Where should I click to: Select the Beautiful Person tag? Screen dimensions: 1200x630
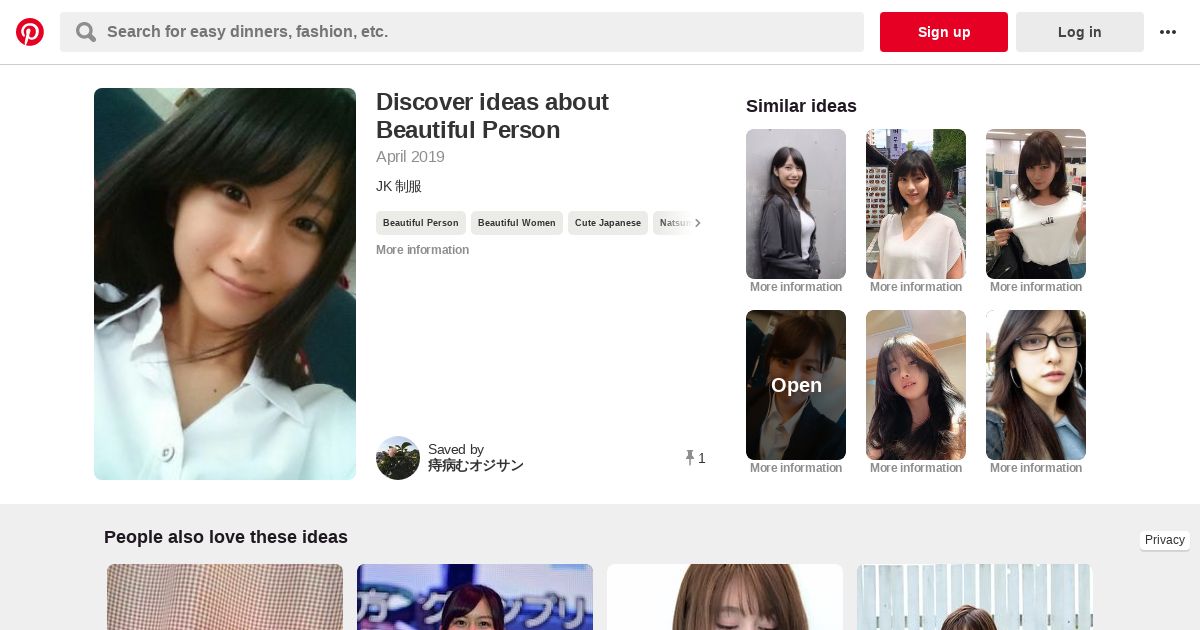[421, 223]
